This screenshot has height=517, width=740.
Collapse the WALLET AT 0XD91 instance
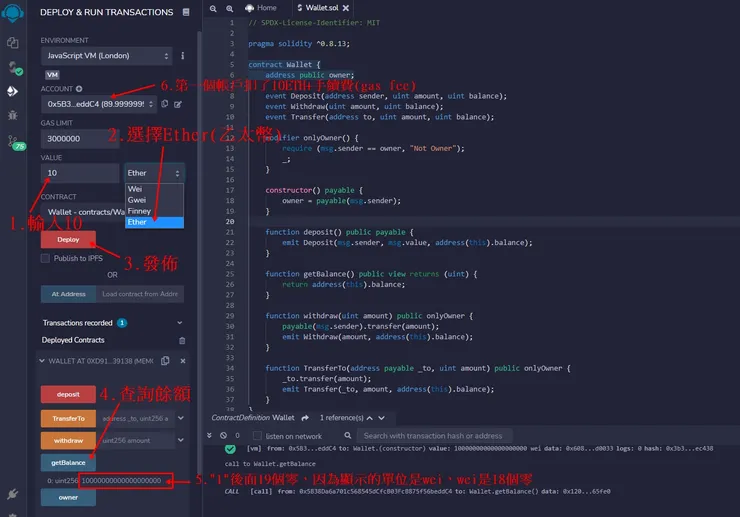42,361
